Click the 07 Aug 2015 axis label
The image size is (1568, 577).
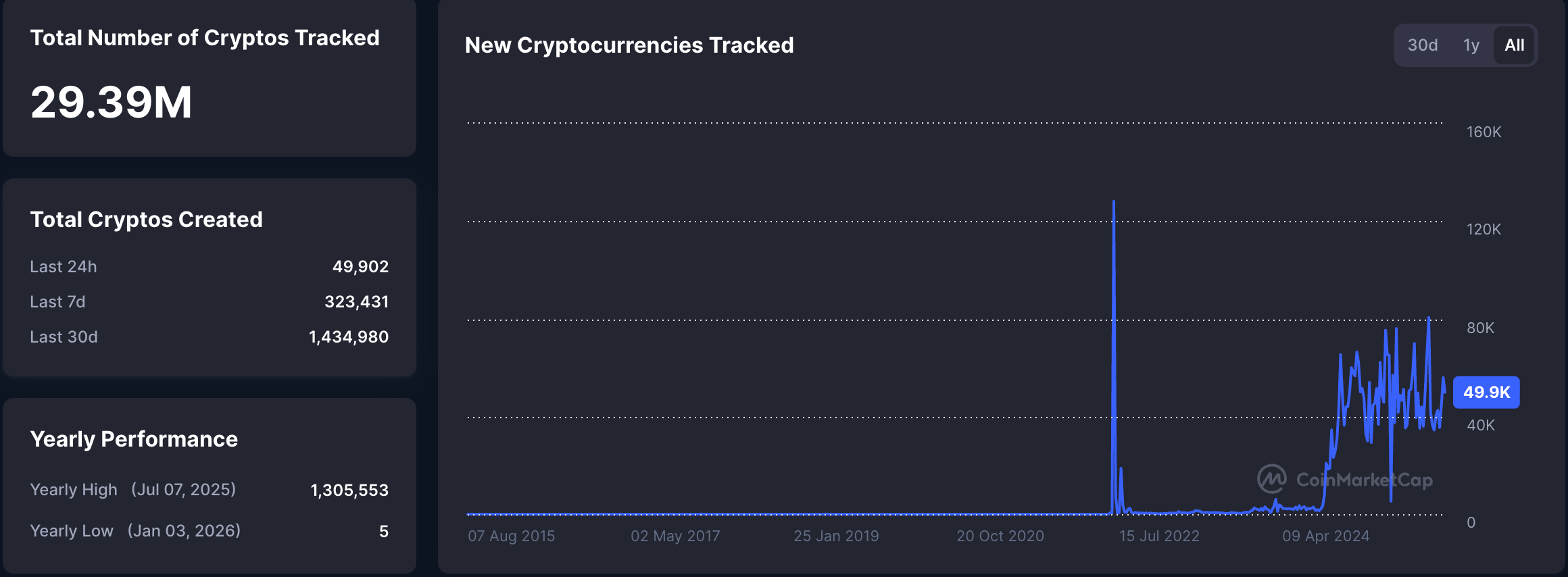(x=512, y=535)
